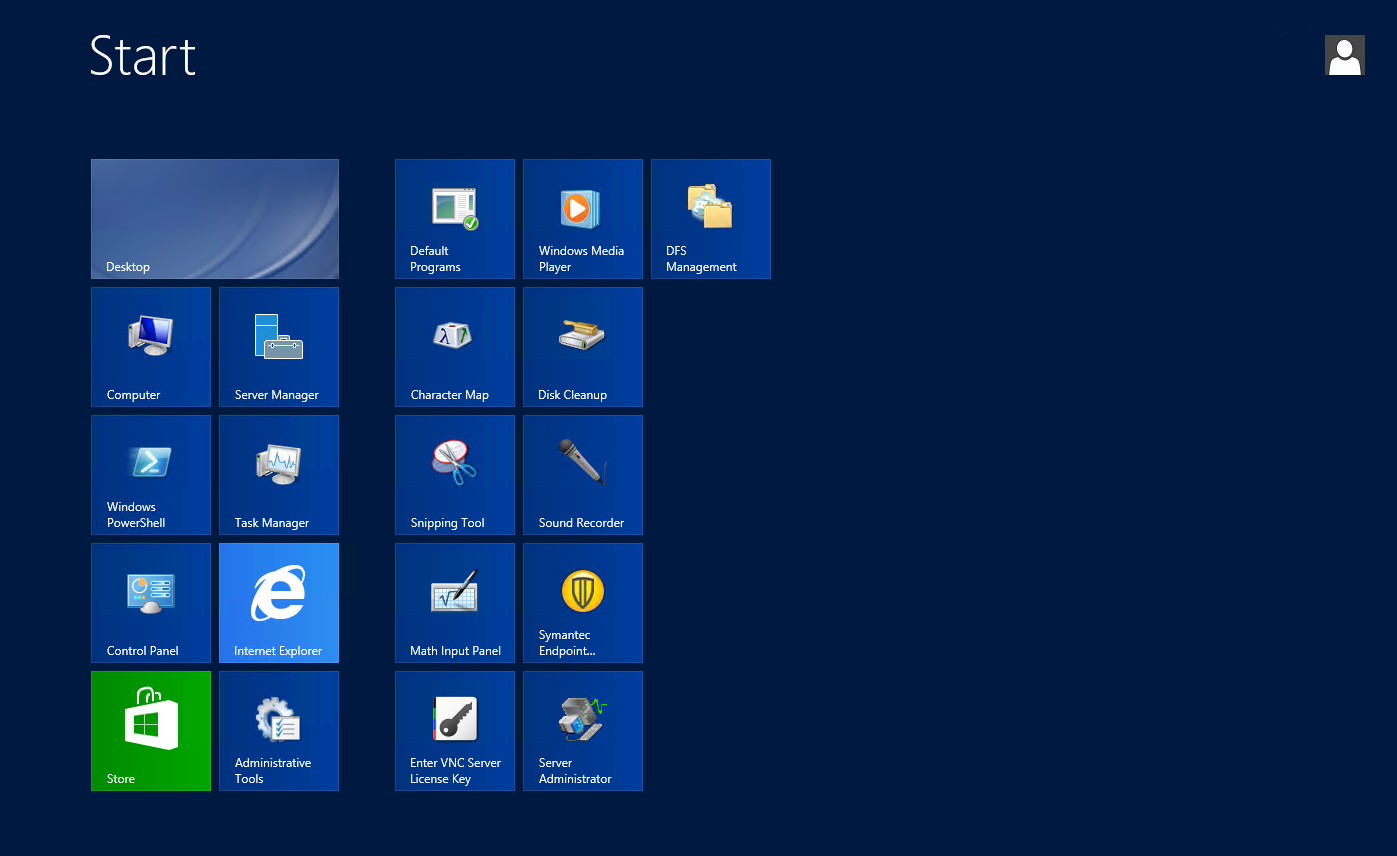1397x856 pixels.
Task: Launch Windows Media Player
Action: (583, 219)
